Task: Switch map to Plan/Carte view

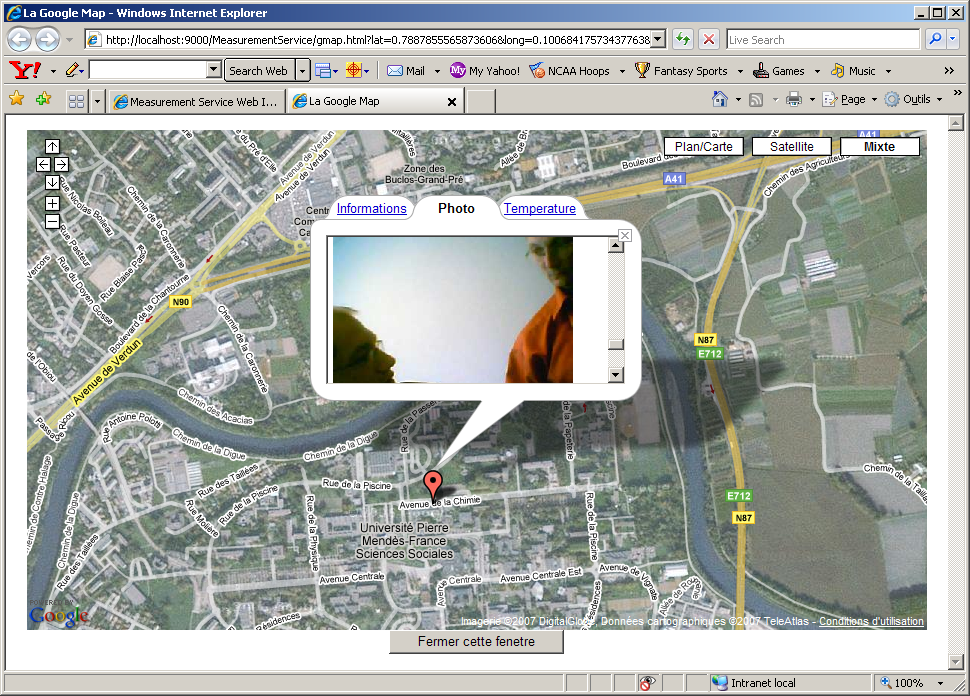Action: 703,147
